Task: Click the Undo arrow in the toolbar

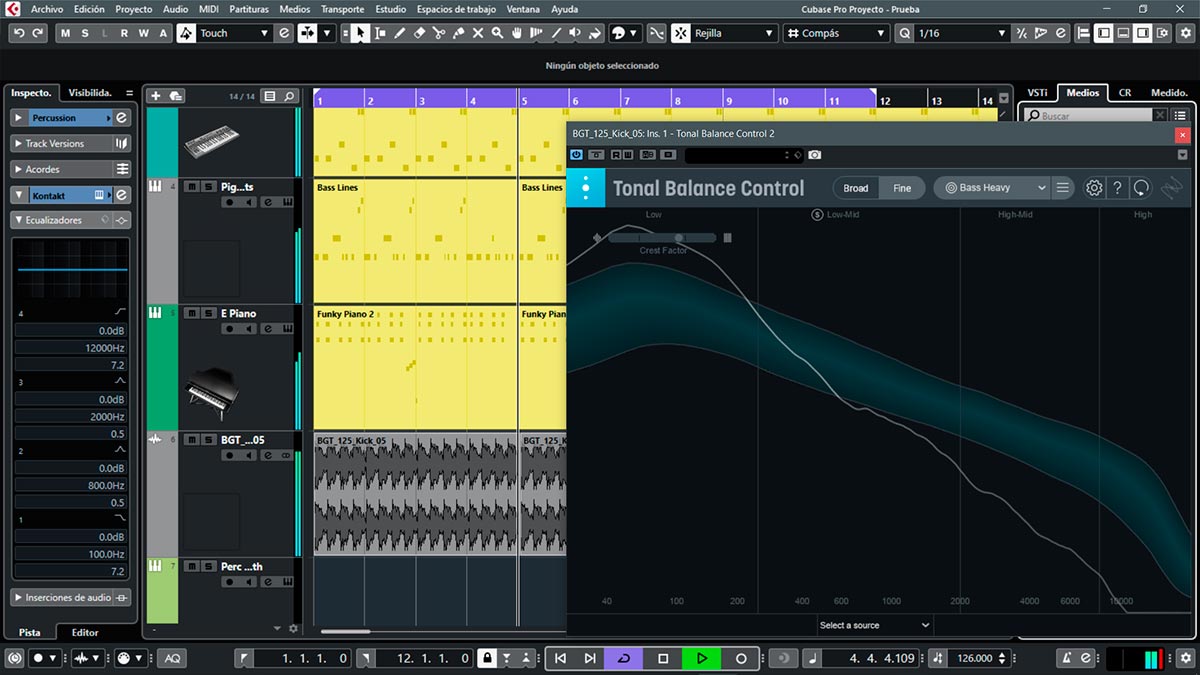Action: 19,33
